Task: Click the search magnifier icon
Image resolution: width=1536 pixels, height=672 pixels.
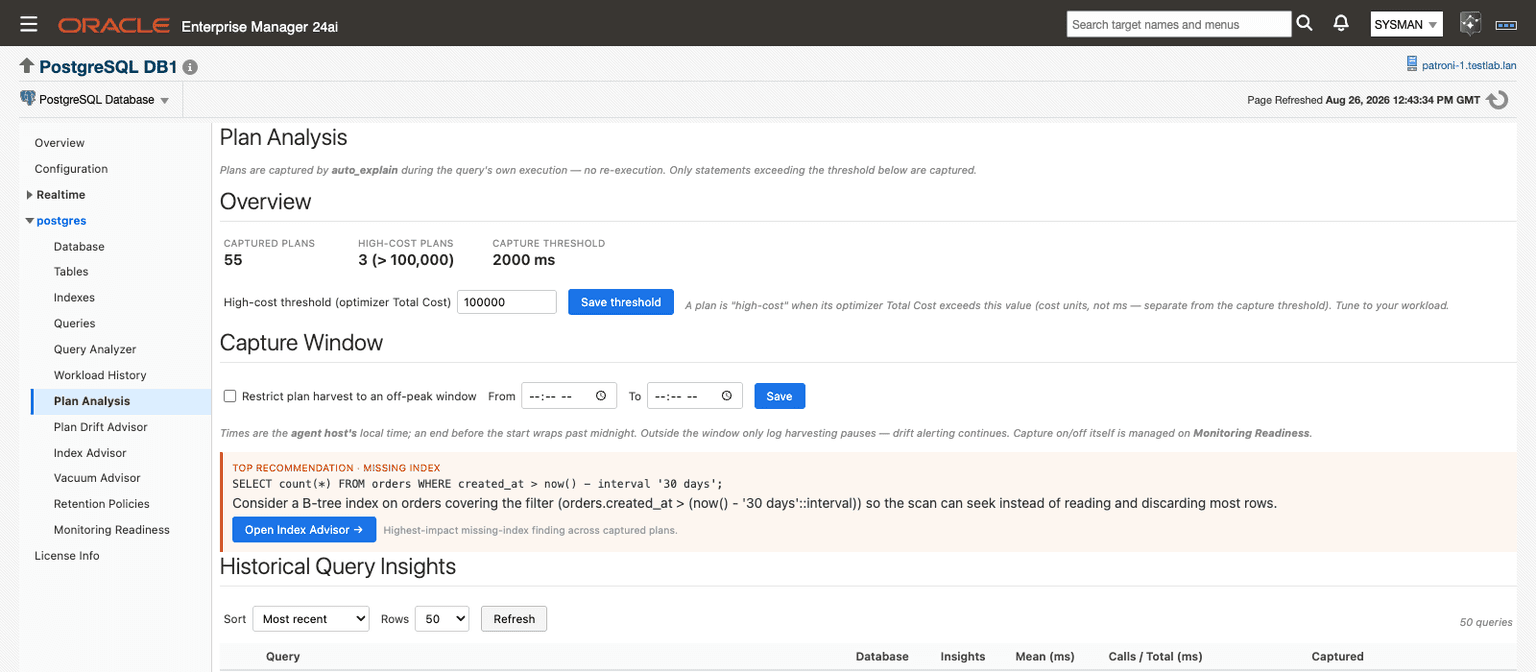Action: click(1304, 24)
